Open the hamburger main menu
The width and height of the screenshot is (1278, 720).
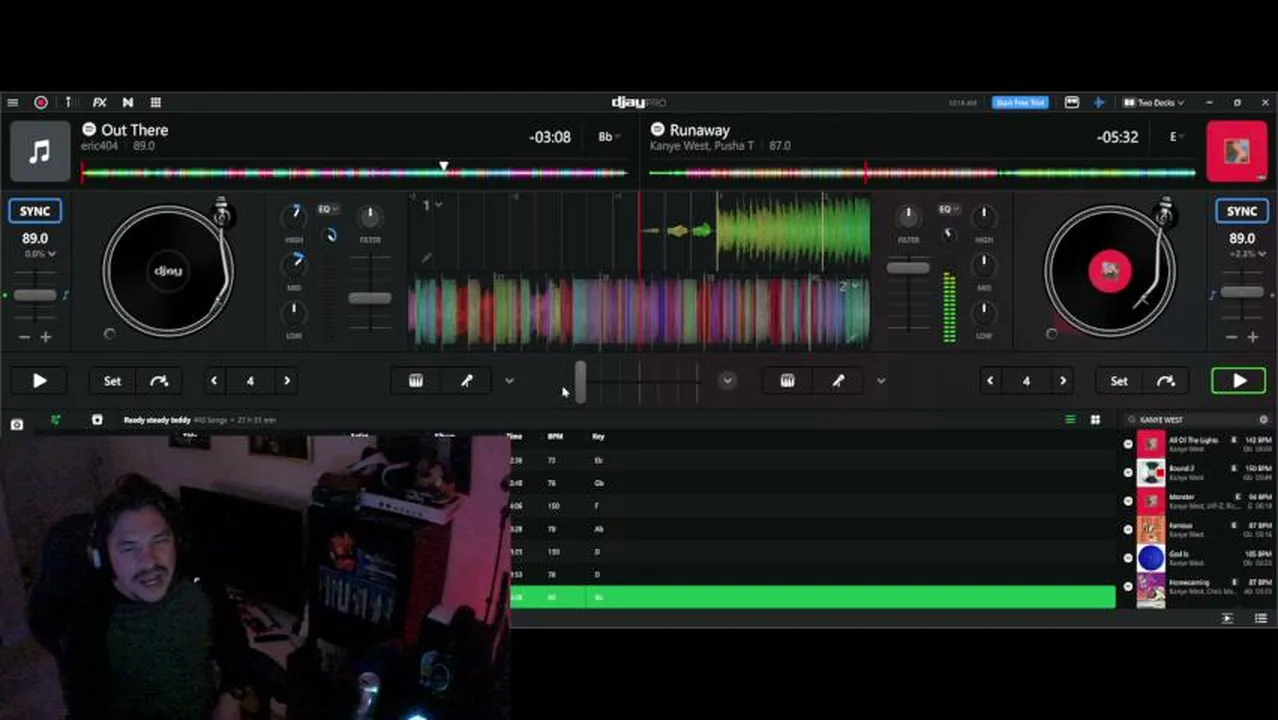12,102
